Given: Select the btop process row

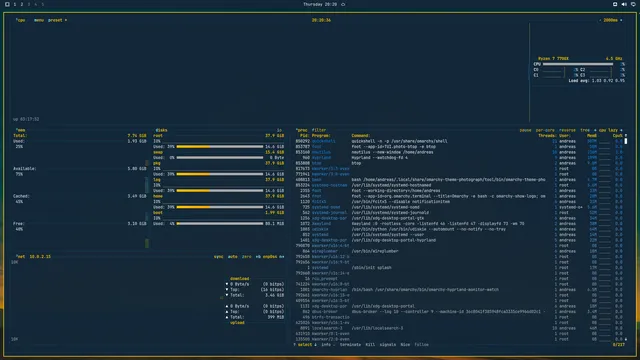Looking at the screenshot, I should point(459,163).
